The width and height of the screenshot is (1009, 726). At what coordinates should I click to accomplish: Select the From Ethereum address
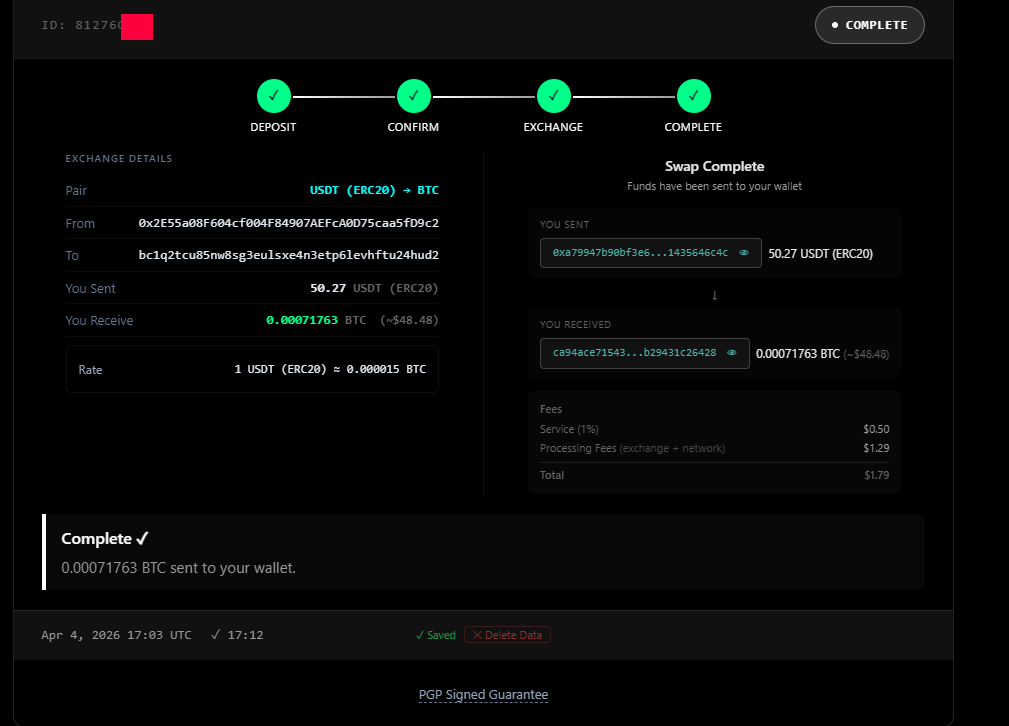[x=288, y=223]
